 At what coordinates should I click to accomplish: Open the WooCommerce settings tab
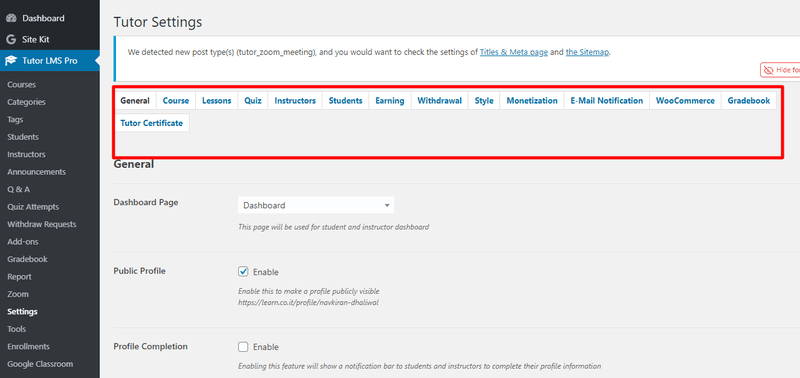click(x=685, y=100)
